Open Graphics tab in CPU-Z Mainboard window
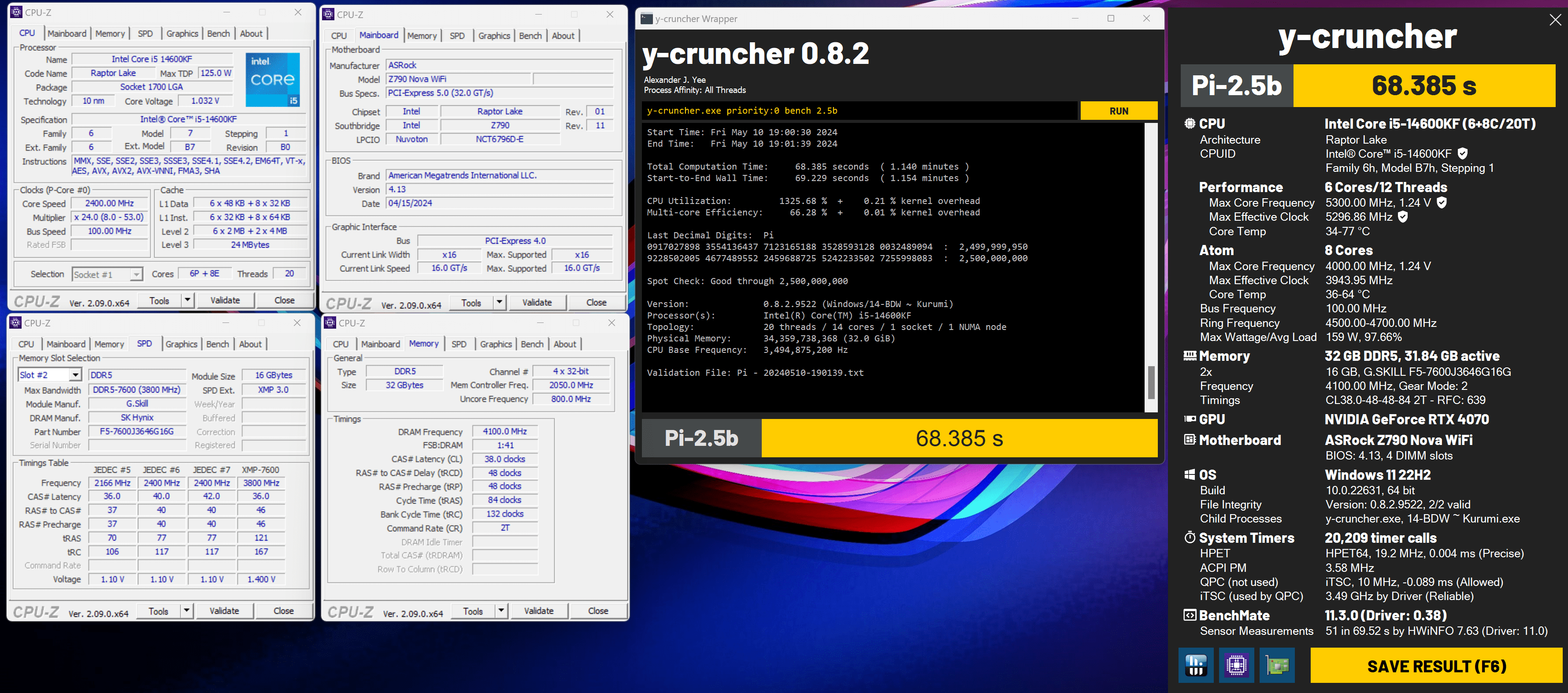Image resolution: width=1568 pixels, height=693 pixels. click(493, 36)
